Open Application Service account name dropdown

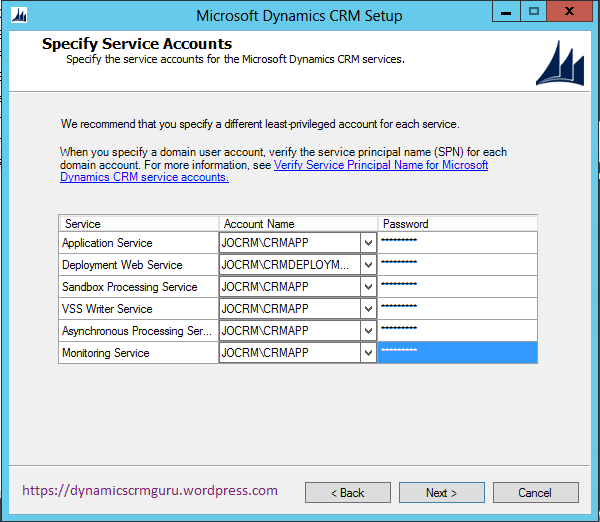coord(368,243)
